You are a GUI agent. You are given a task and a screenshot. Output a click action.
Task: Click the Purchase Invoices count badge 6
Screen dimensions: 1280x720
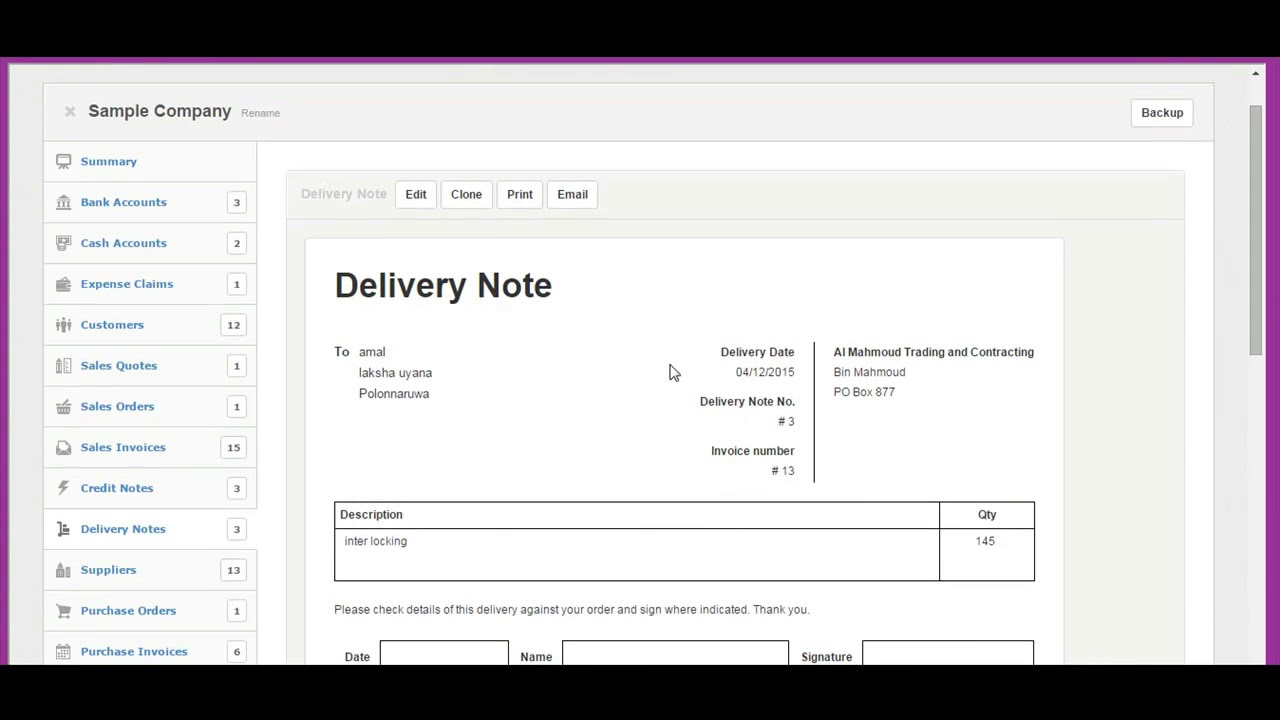[x=237, y=652]
